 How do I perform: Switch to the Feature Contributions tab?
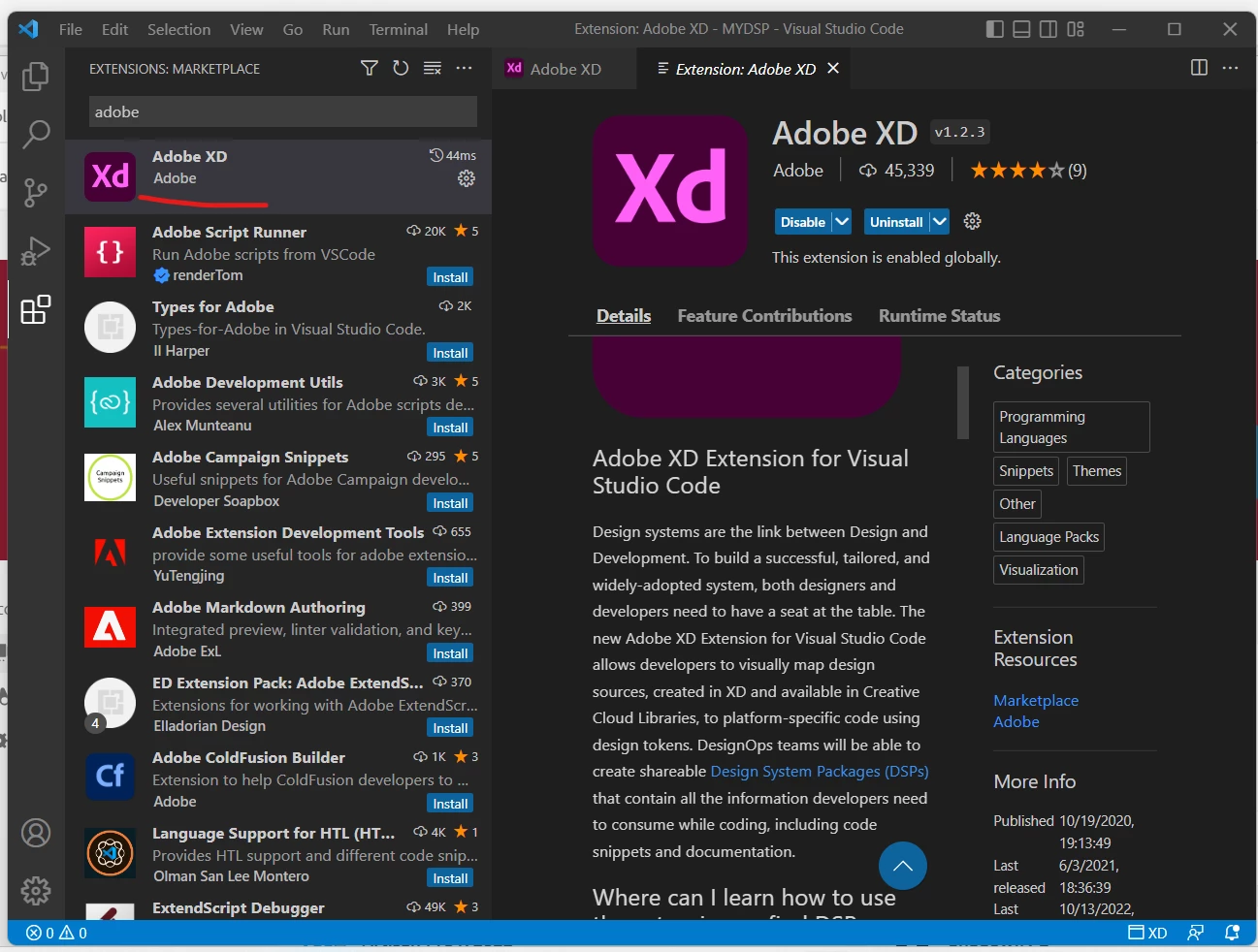[x=764, y=316]
